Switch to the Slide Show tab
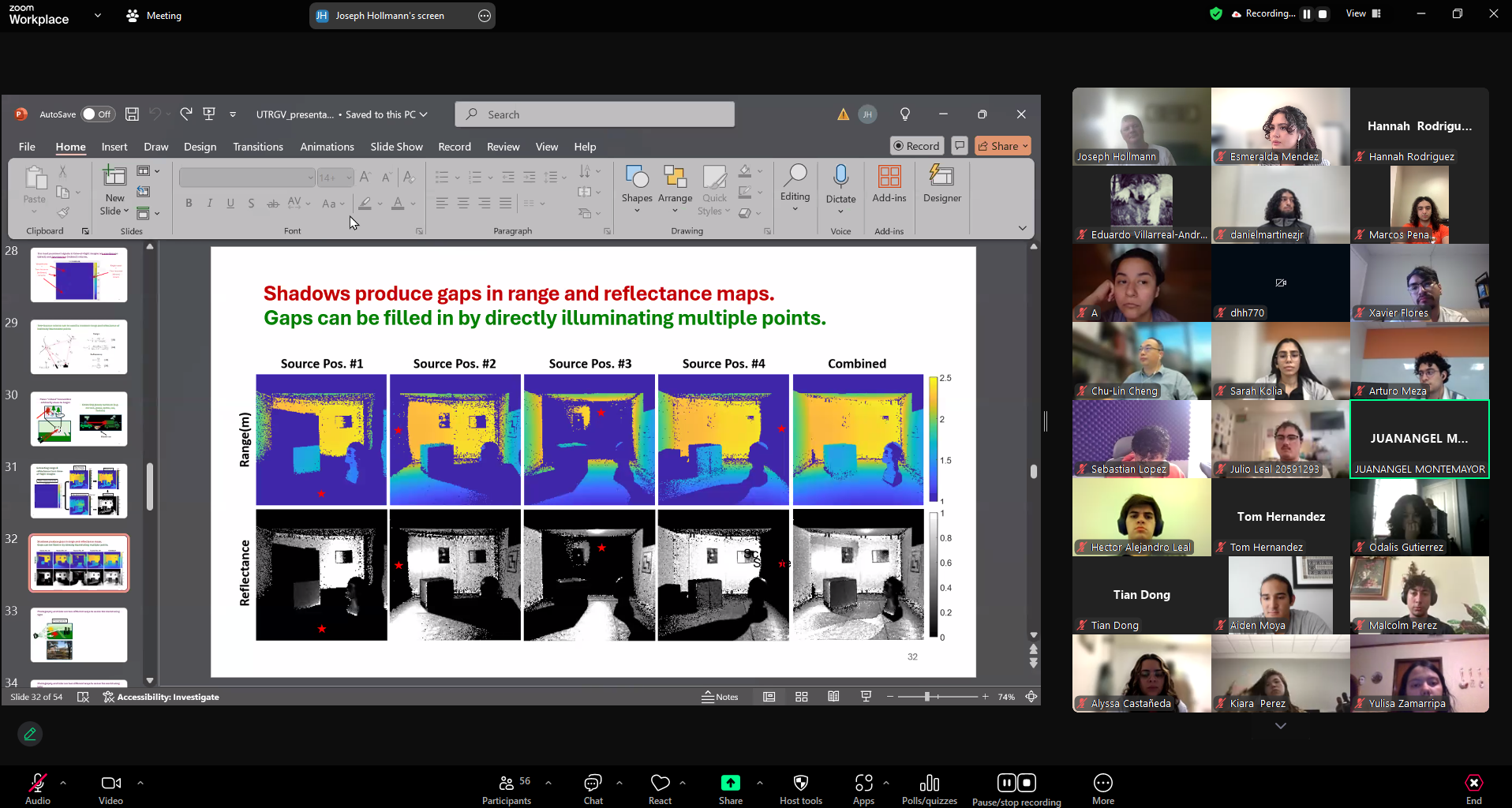The image size is (1512, 808). [x=396, y=147]
